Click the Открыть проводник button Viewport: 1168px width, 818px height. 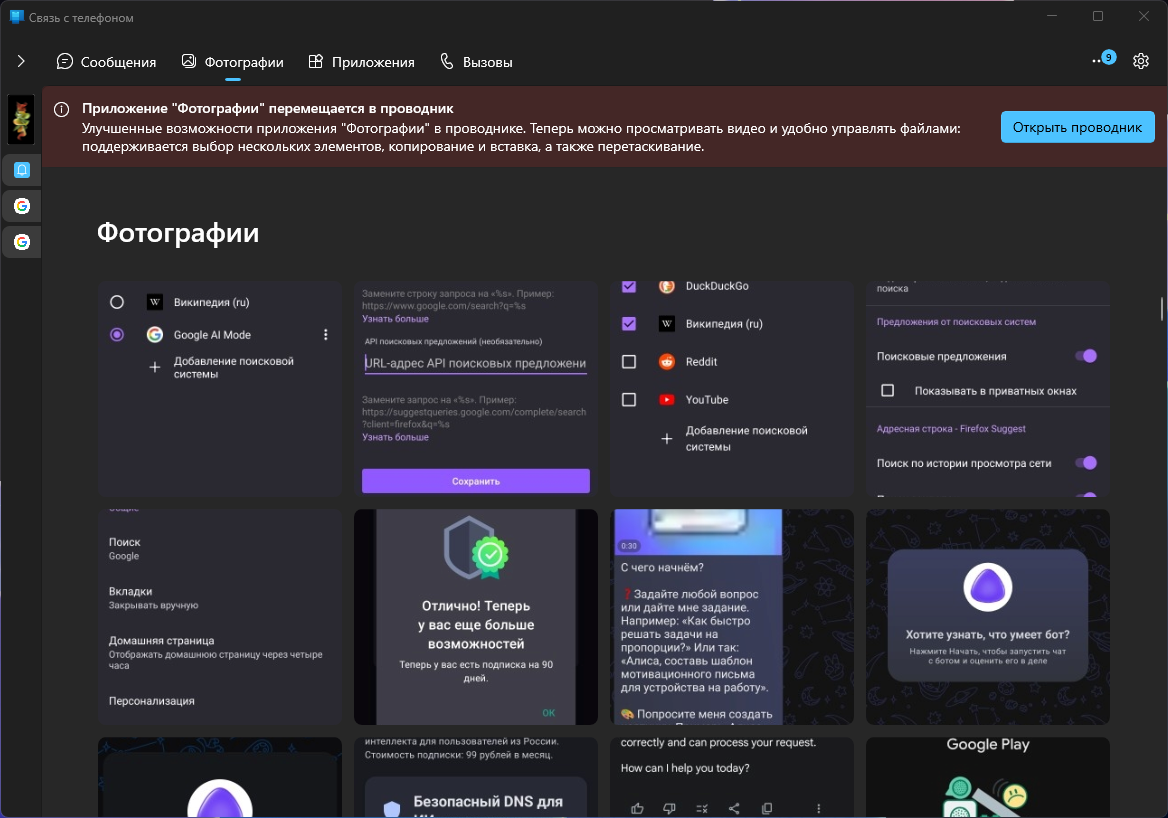(x=1077, y=127)
